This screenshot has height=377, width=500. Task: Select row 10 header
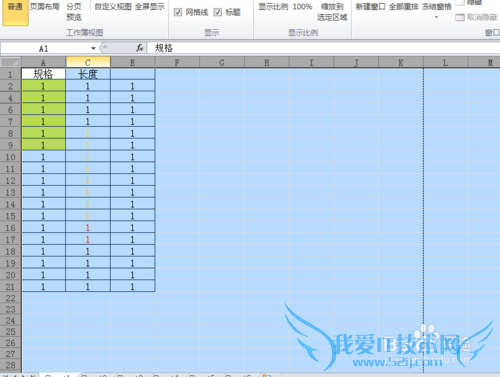(x=11, y=157)
